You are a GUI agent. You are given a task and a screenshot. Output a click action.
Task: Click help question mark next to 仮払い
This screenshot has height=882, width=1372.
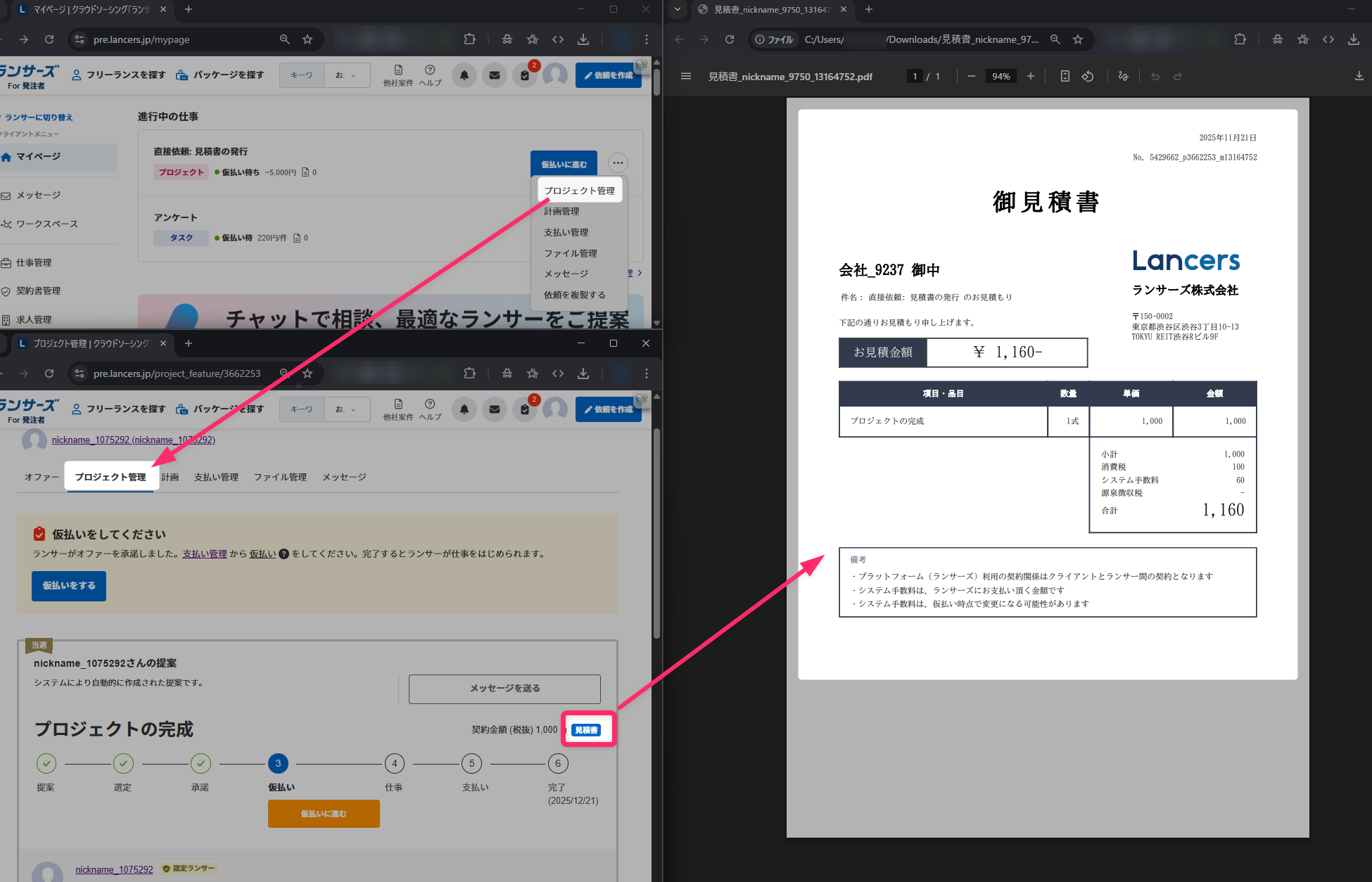pyautogui.click(x=284, y=554)
